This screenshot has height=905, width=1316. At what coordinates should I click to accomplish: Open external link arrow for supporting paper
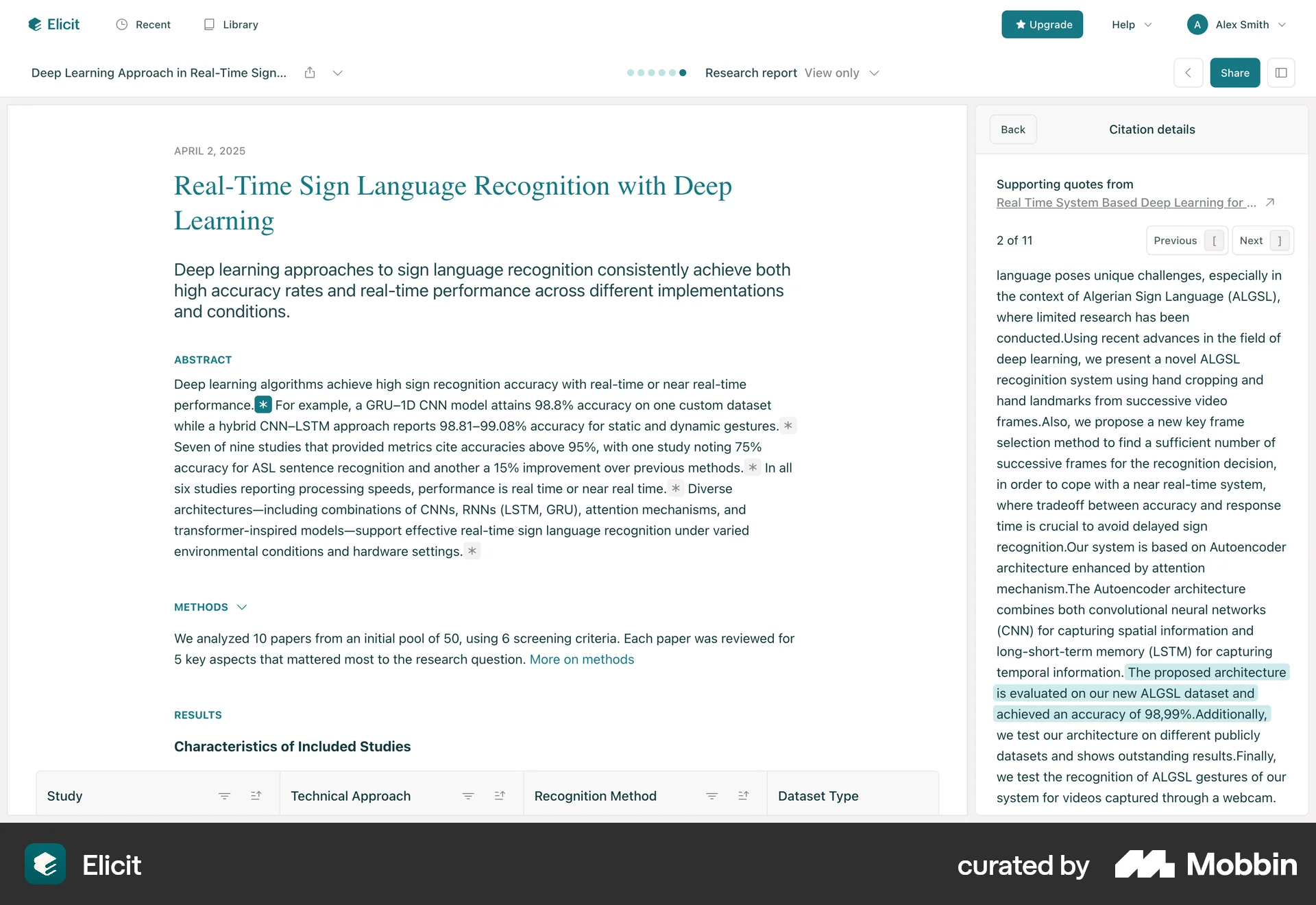[1269, 202]
